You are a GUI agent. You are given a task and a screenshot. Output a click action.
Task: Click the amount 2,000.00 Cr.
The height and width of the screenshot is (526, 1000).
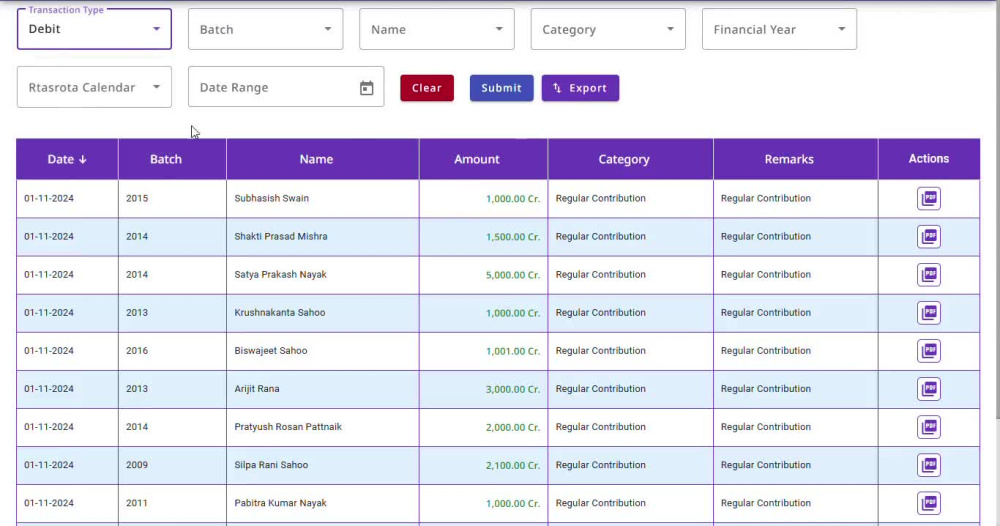pyautogui.click(x=513, y=427)
